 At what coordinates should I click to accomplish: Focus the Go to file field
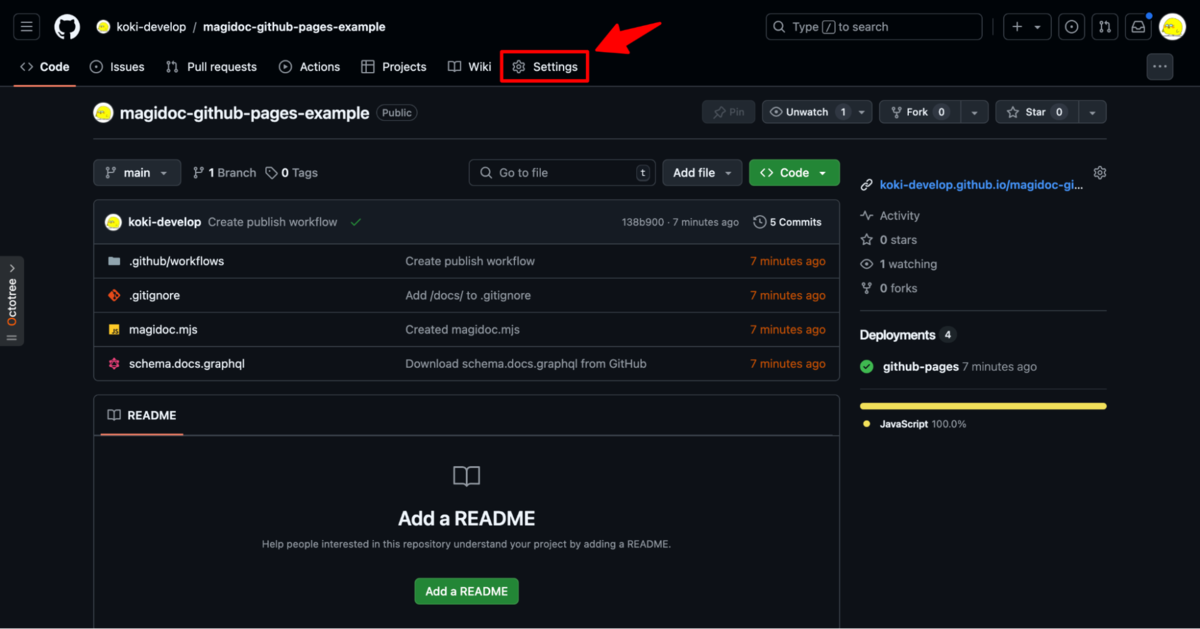(x=562, y=173)
